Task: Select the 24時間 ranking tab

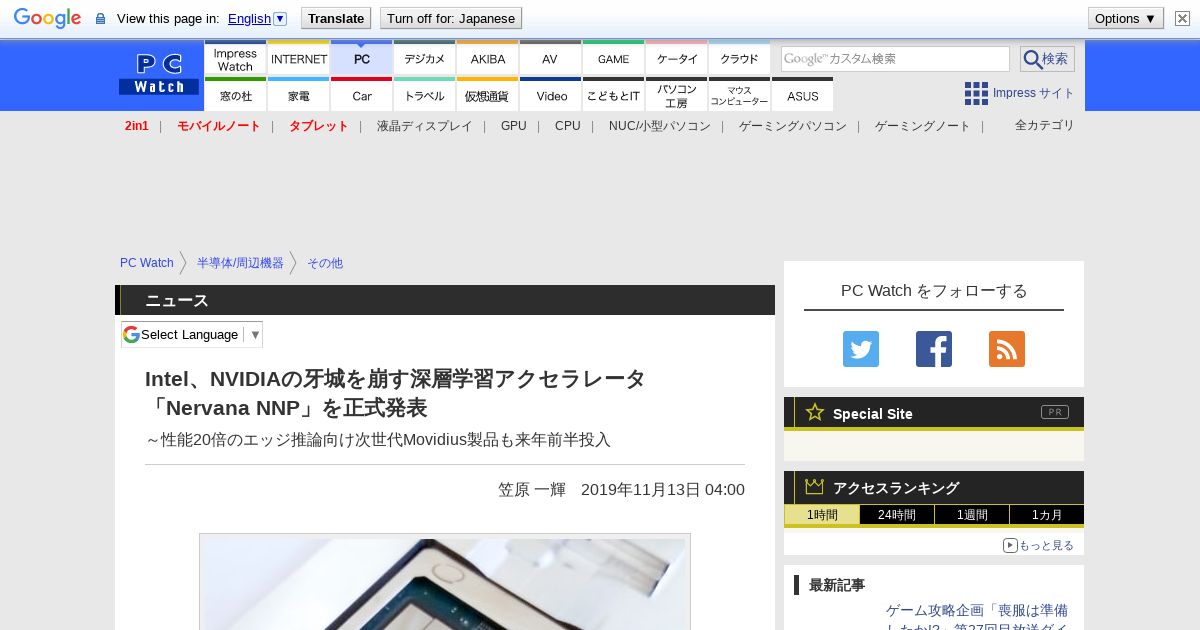Action: 897,515
